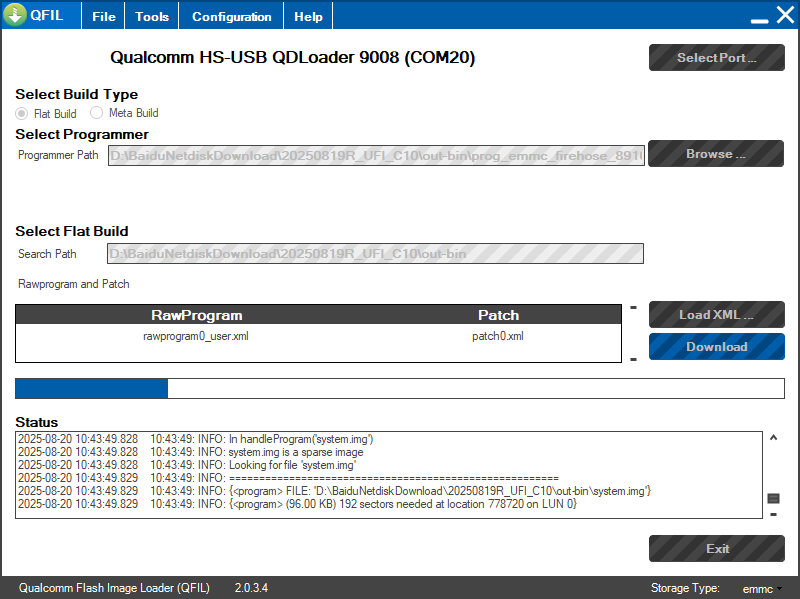
Task: Open the Tools menu
Action: click(x=152, y=17)
